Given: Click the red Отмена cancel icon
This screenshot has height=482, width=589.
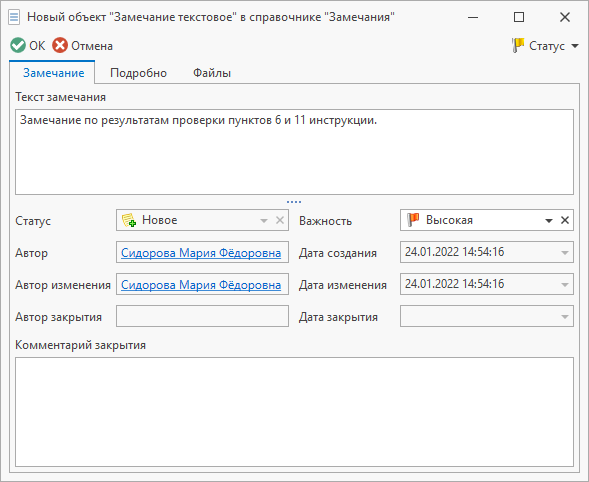Looking at the screenshot, I should (60, 45).
